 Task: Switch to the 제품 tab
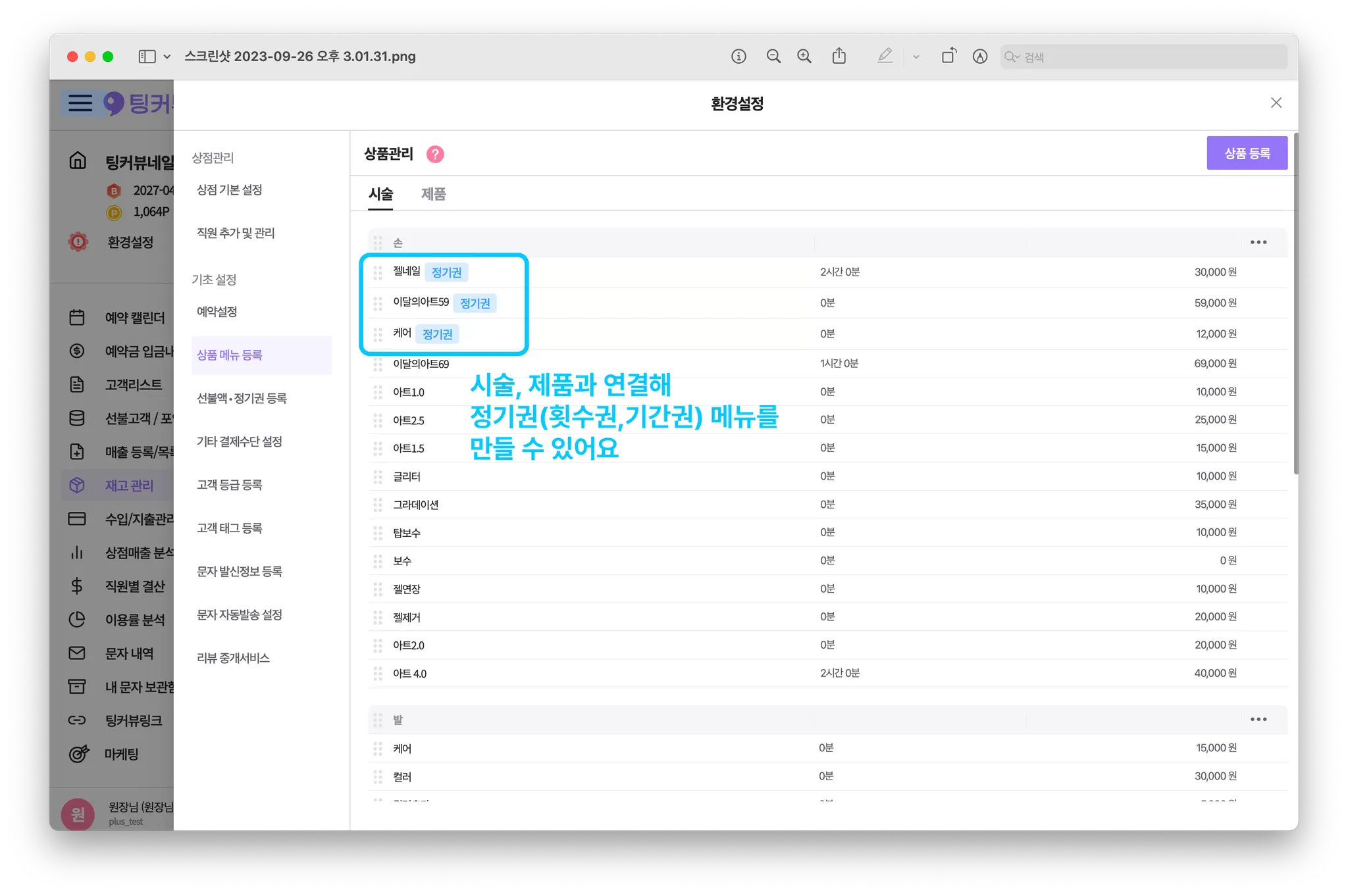point(433,194)
